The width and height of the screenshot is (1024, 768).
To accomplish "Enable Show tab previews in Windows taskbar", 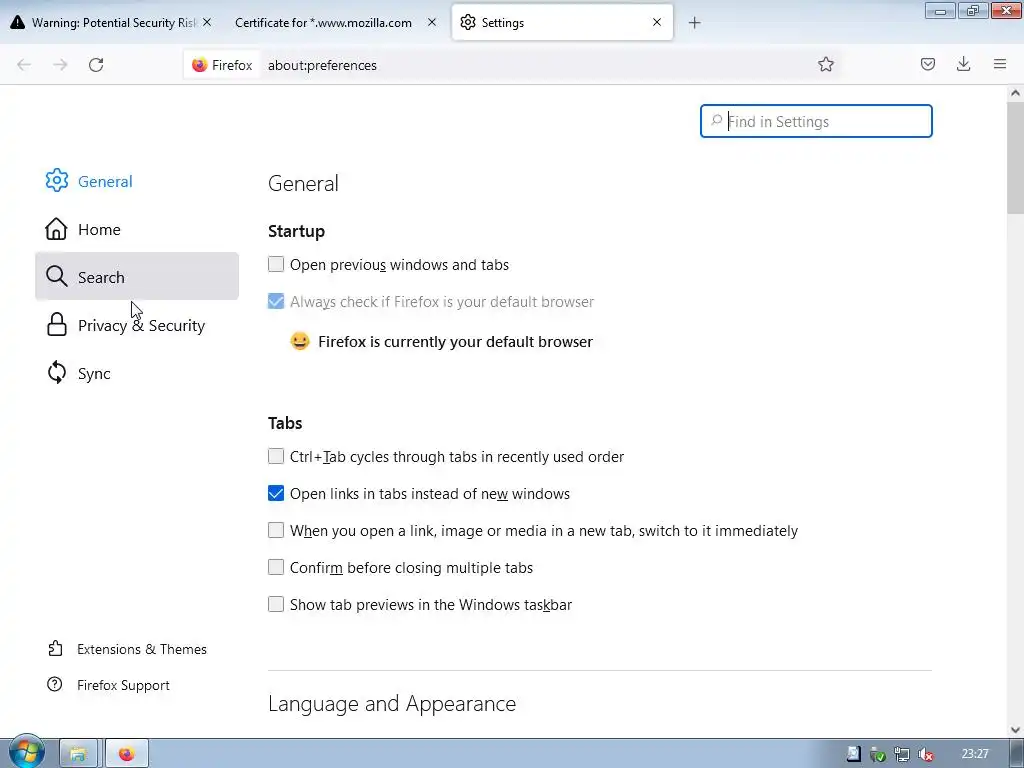I will pos(276,604).
